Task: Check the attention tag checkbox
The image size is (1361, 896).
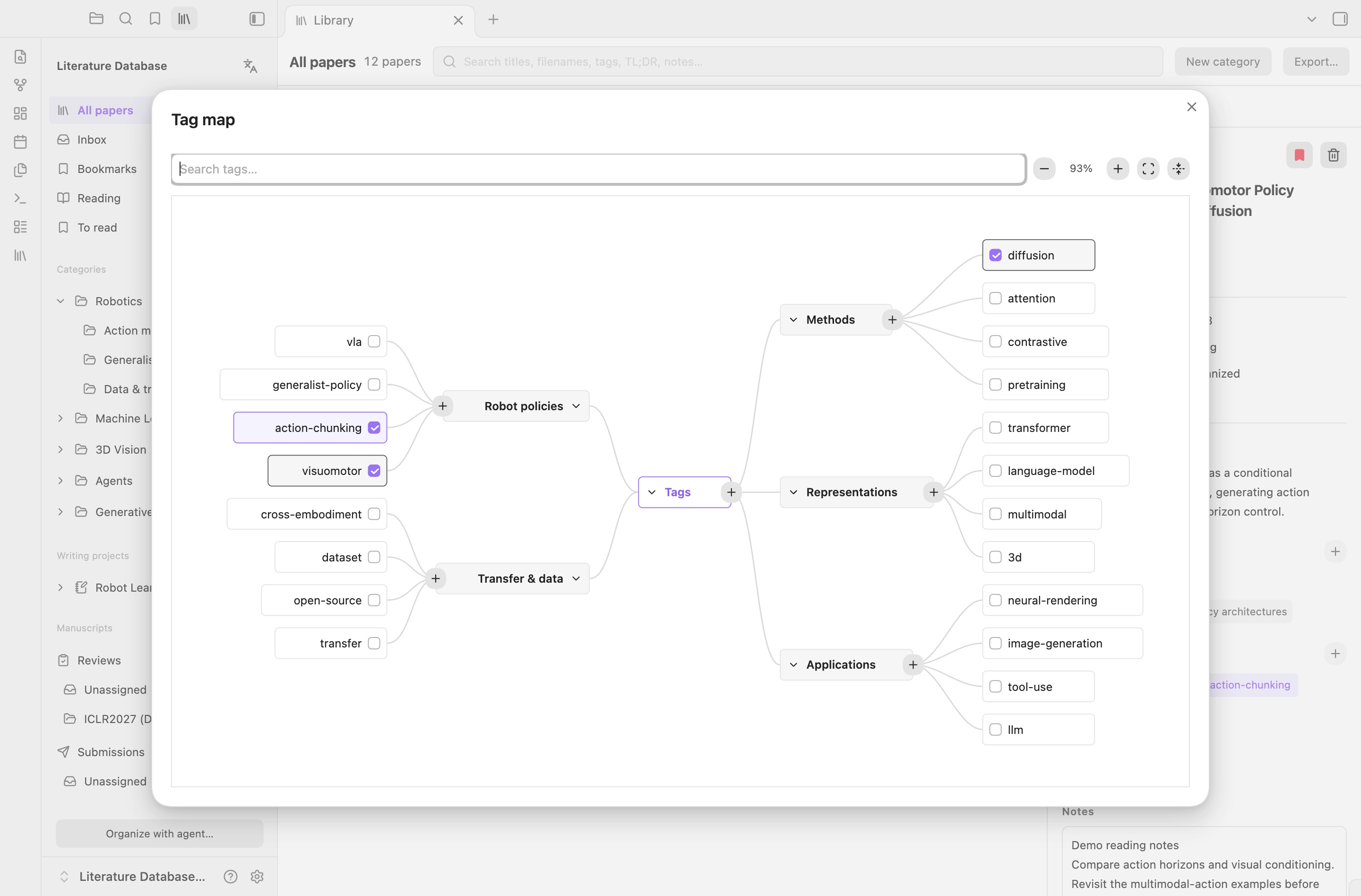Action: 995,299
